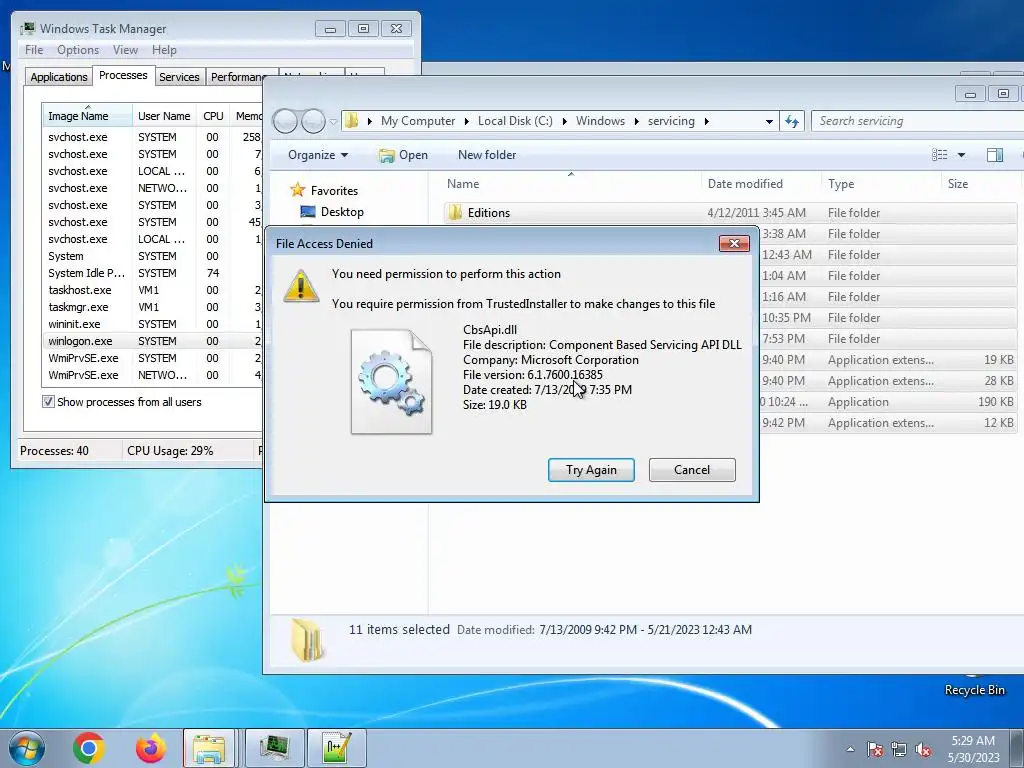This screenshot has width=1024, height=768.
Task: Select the wininit.exe process
Action: click(152, 324)
